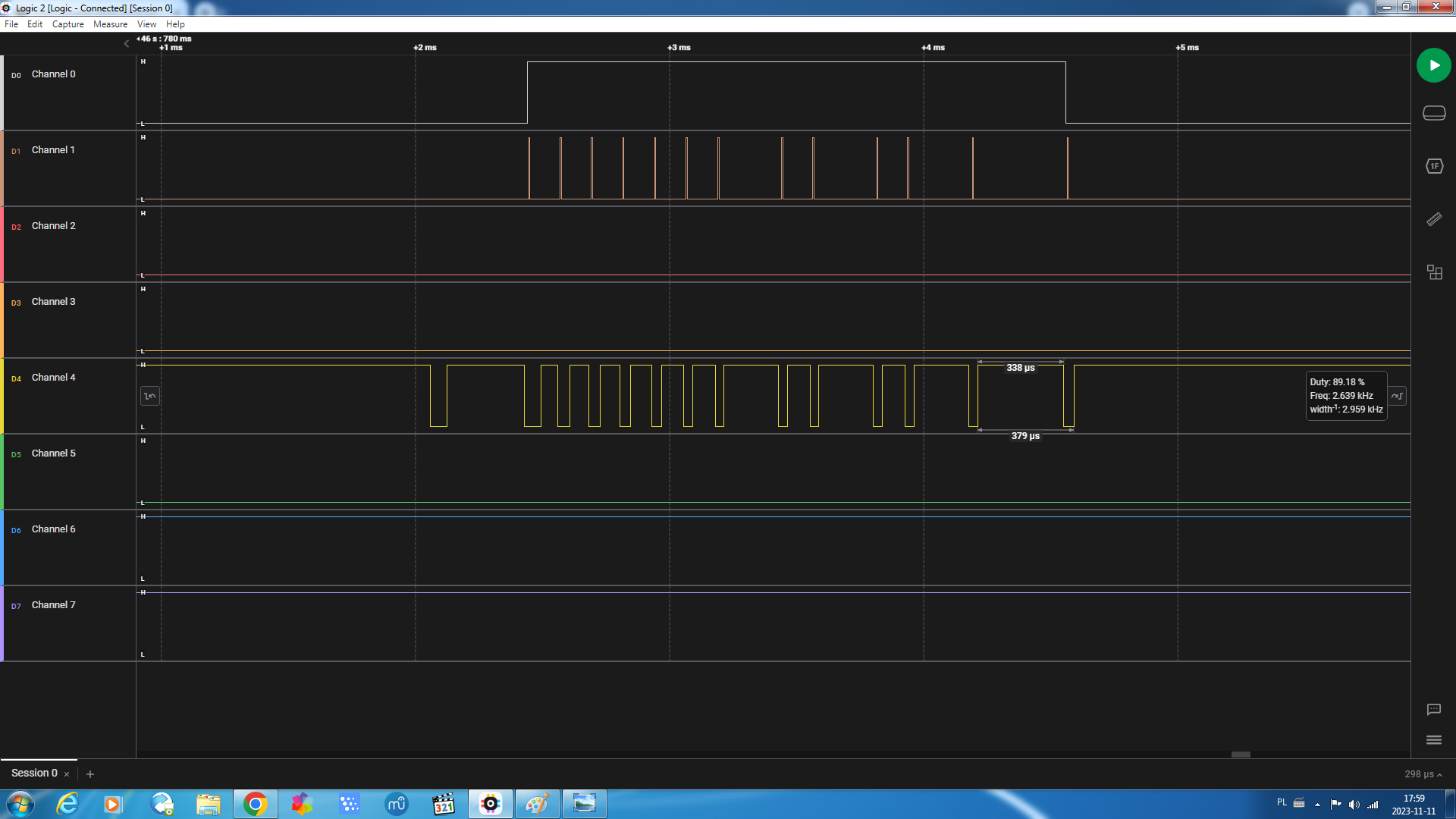Image resolution: width=1456 pixels, height=819 pixels.
Task: Expand the 298 µs zoom indicator
Action: click(1423, 774)
